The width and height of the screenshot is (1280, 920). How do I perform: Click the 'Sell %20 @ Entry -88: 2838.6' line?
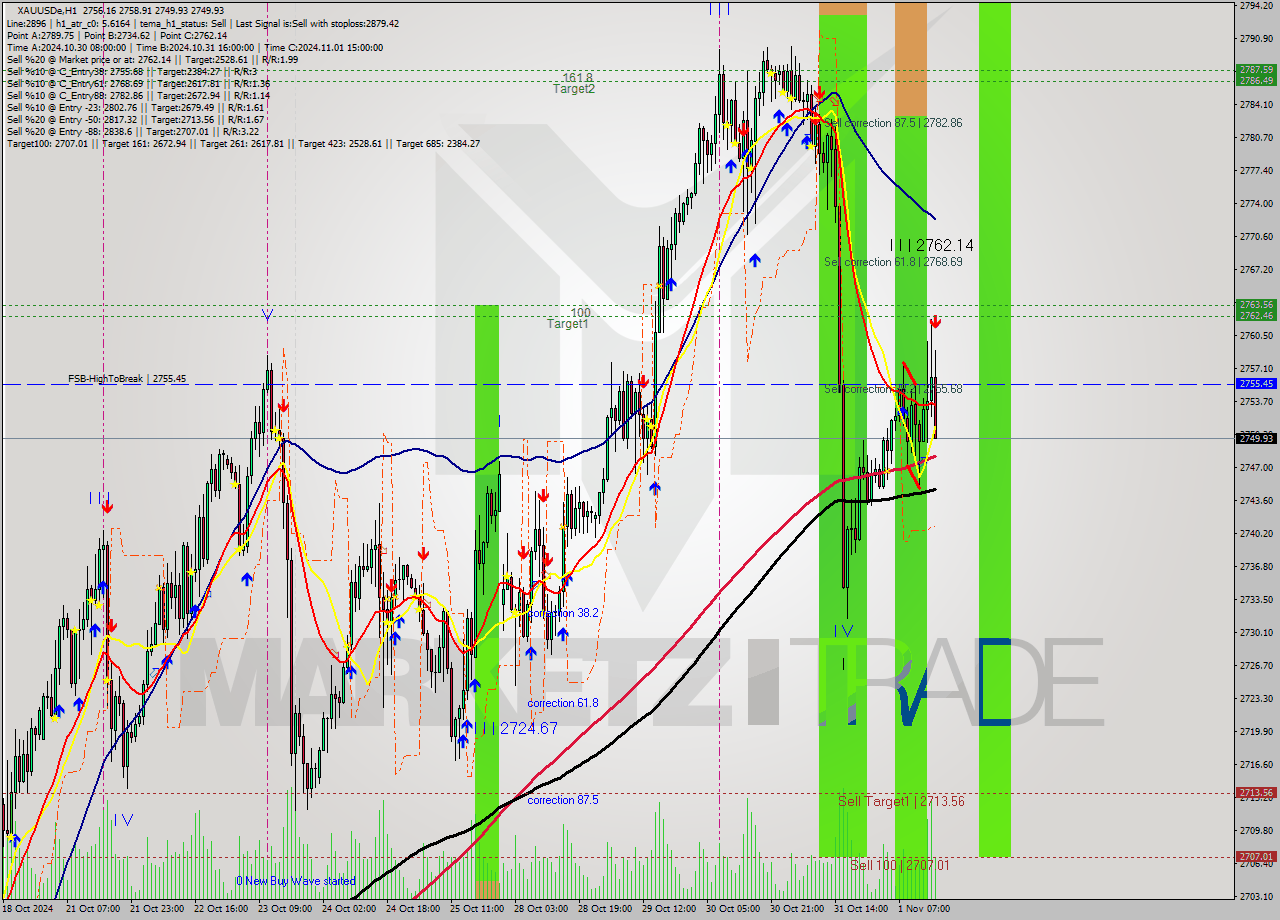click(x=134, y=131)
